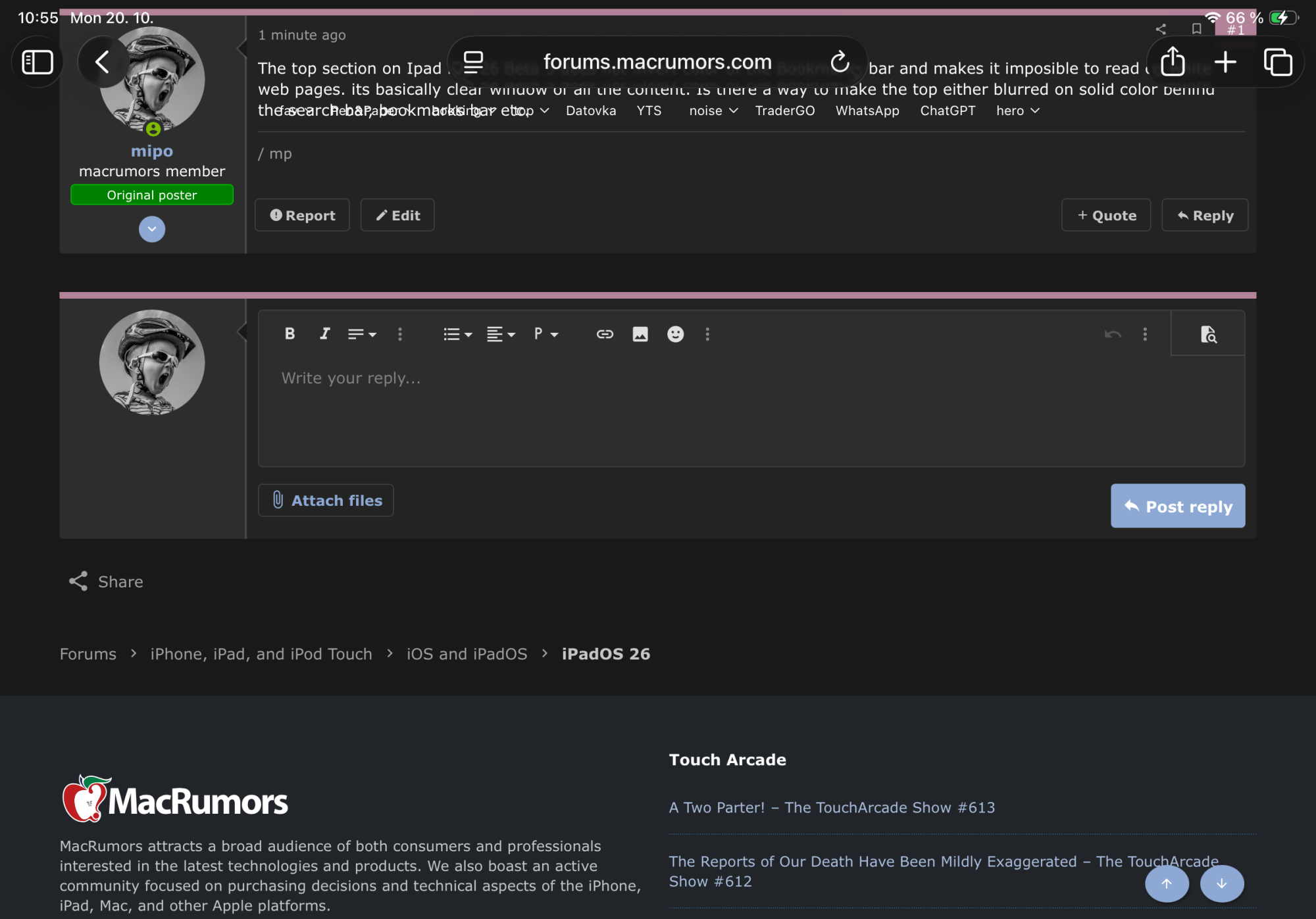The height and width of the screenshot is (919, 1316).
Task: Click the undo icon in the editor
Action: [x=1113, y=334]
